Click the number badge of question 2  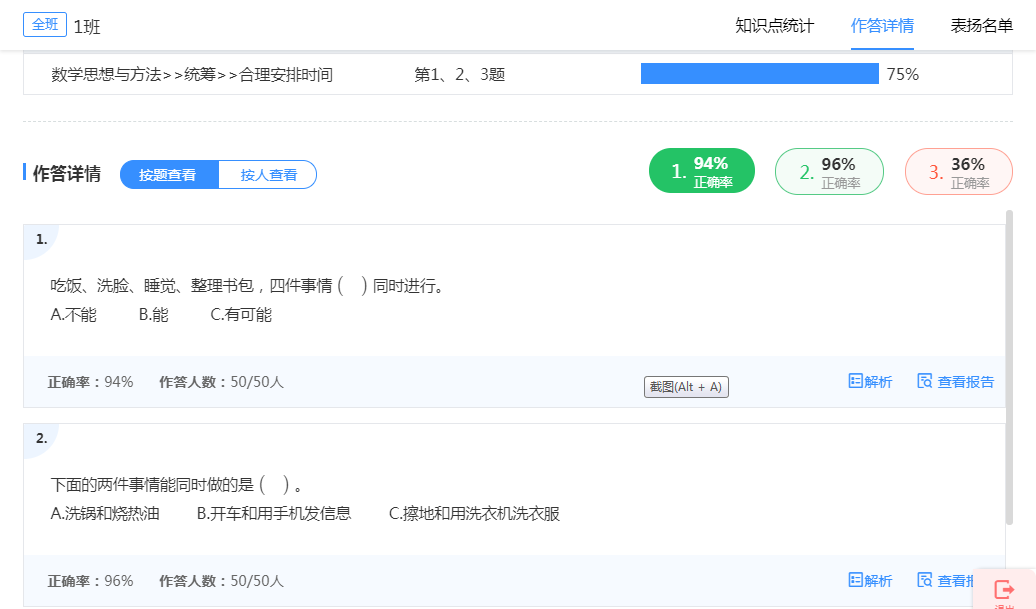42,438
